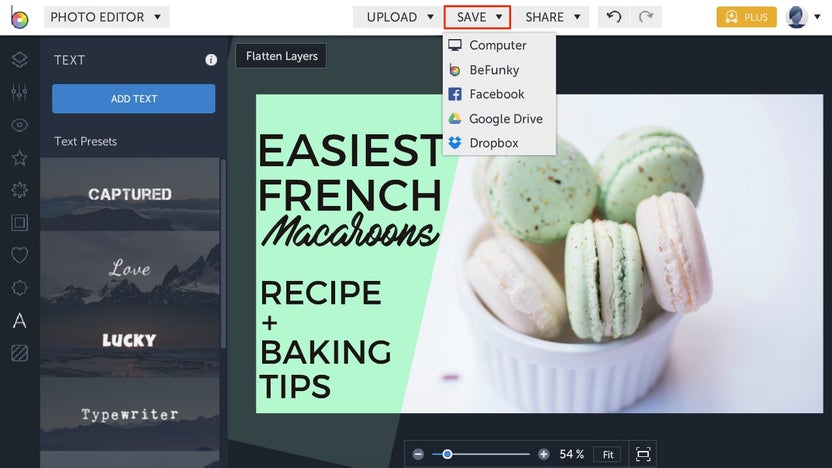Click the user profile avatar
This screenshot has height=468, width=832.
tap(796, 17)
